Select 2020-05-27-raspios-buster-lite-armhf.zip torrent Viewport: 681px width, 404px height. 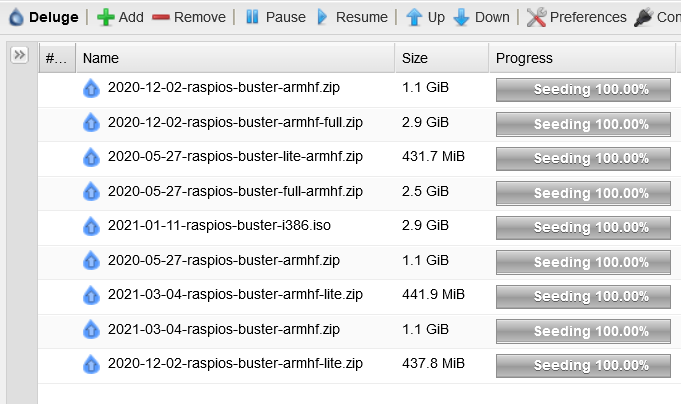pos(235,156)
